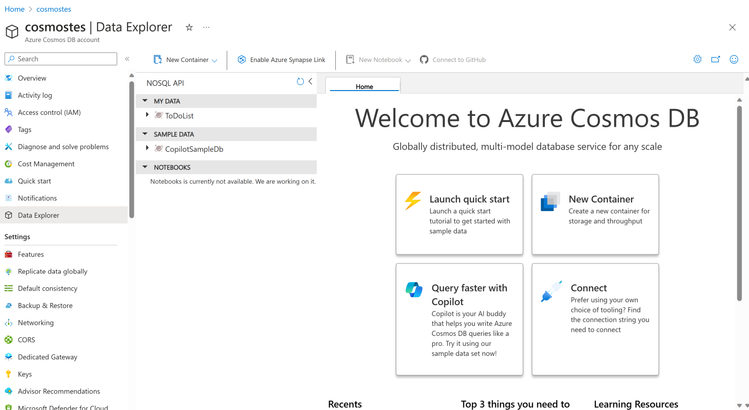Open the New Container dropdown arrow
The width and height of the screenshot is (749, 410).
click(x=215, y=61)
